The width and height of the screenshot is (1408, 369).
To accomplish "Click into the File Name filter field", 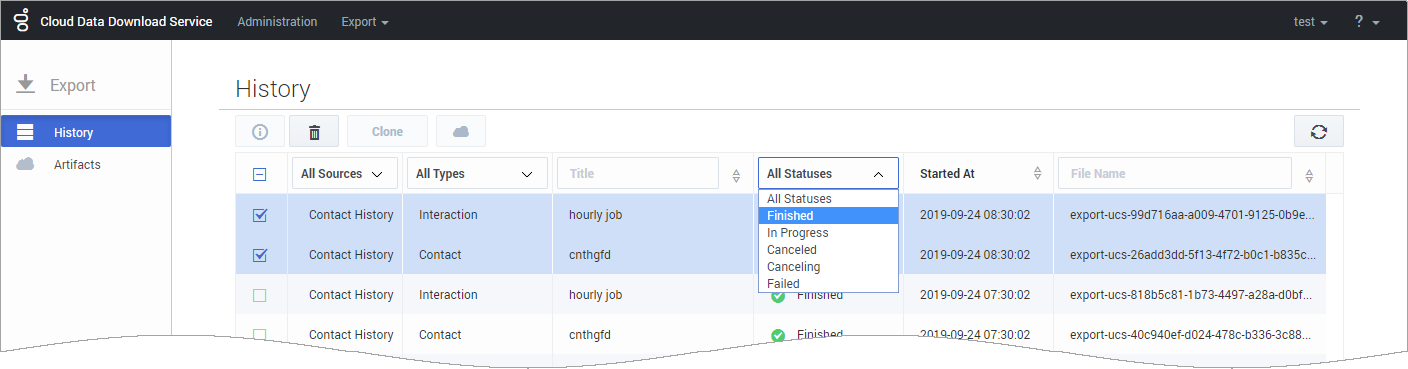I will pos(1175,173).
